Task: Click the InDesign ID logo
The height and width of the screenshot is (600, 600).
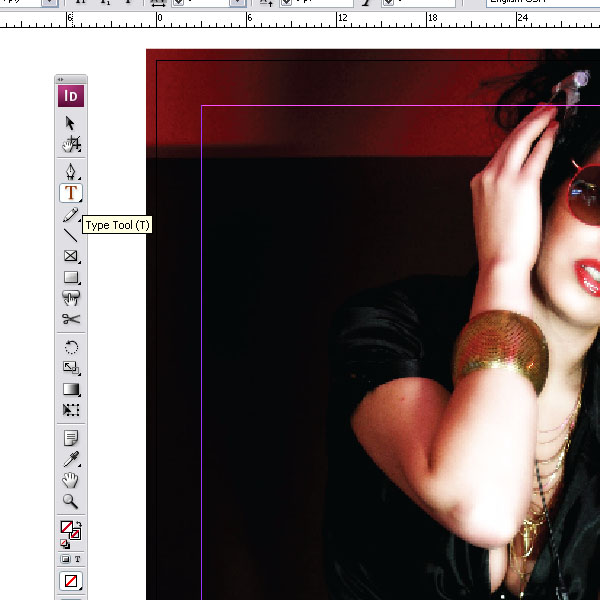Action: [x=71, y=96]
